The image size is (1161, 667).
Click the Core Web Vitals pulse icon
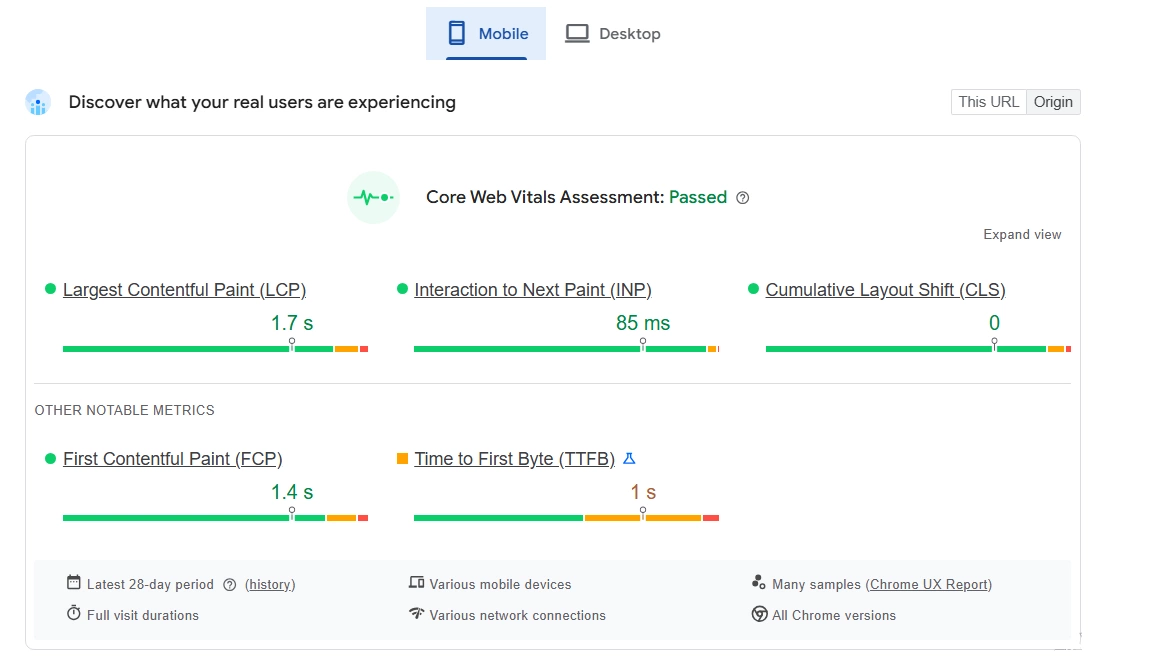(374, 198)
